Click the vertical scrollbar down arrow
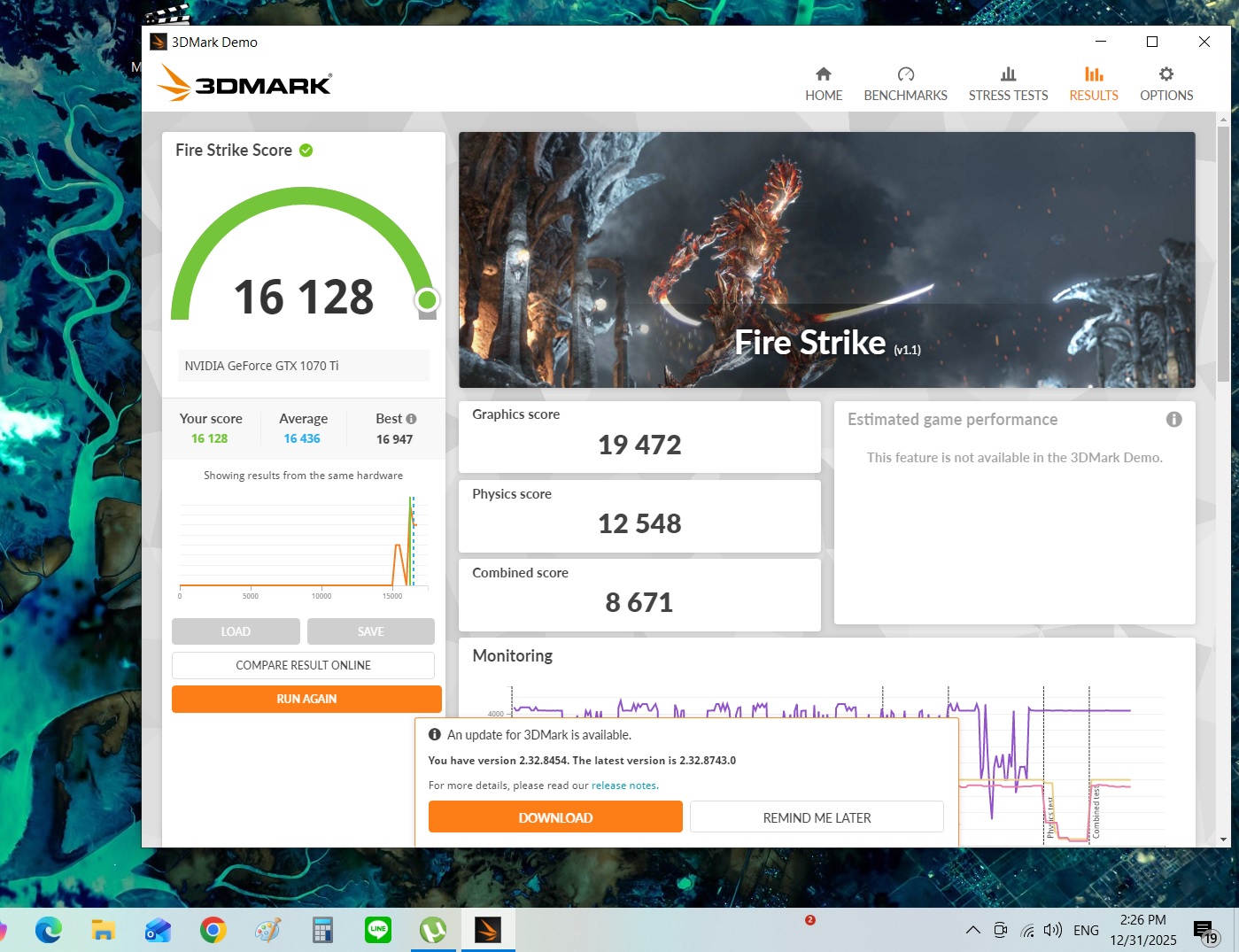The image size is (1239, 952). pos(1223,839)
